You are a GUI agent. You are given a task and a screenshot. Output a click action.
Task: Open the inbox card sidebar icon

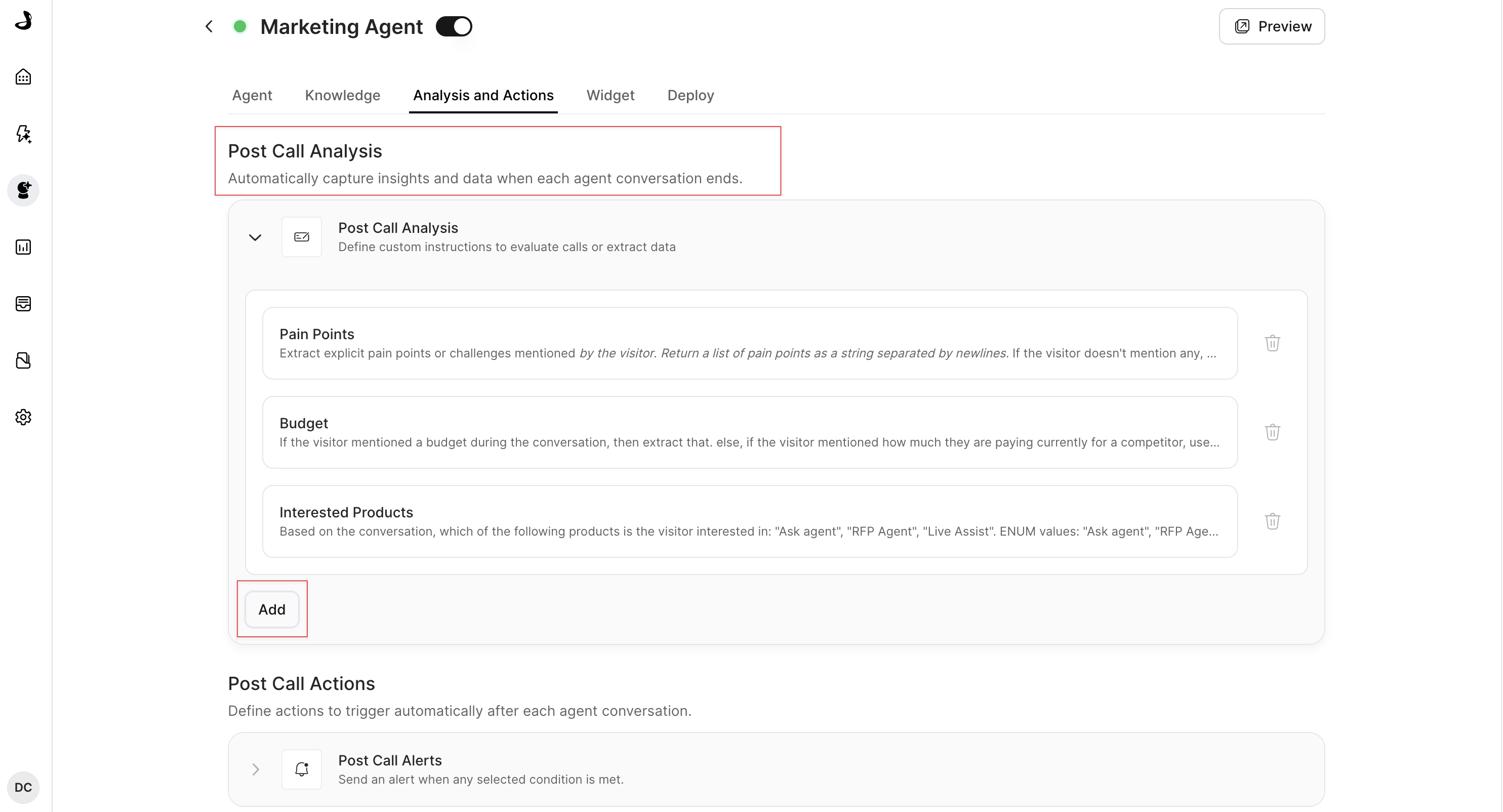coord(23,304)
